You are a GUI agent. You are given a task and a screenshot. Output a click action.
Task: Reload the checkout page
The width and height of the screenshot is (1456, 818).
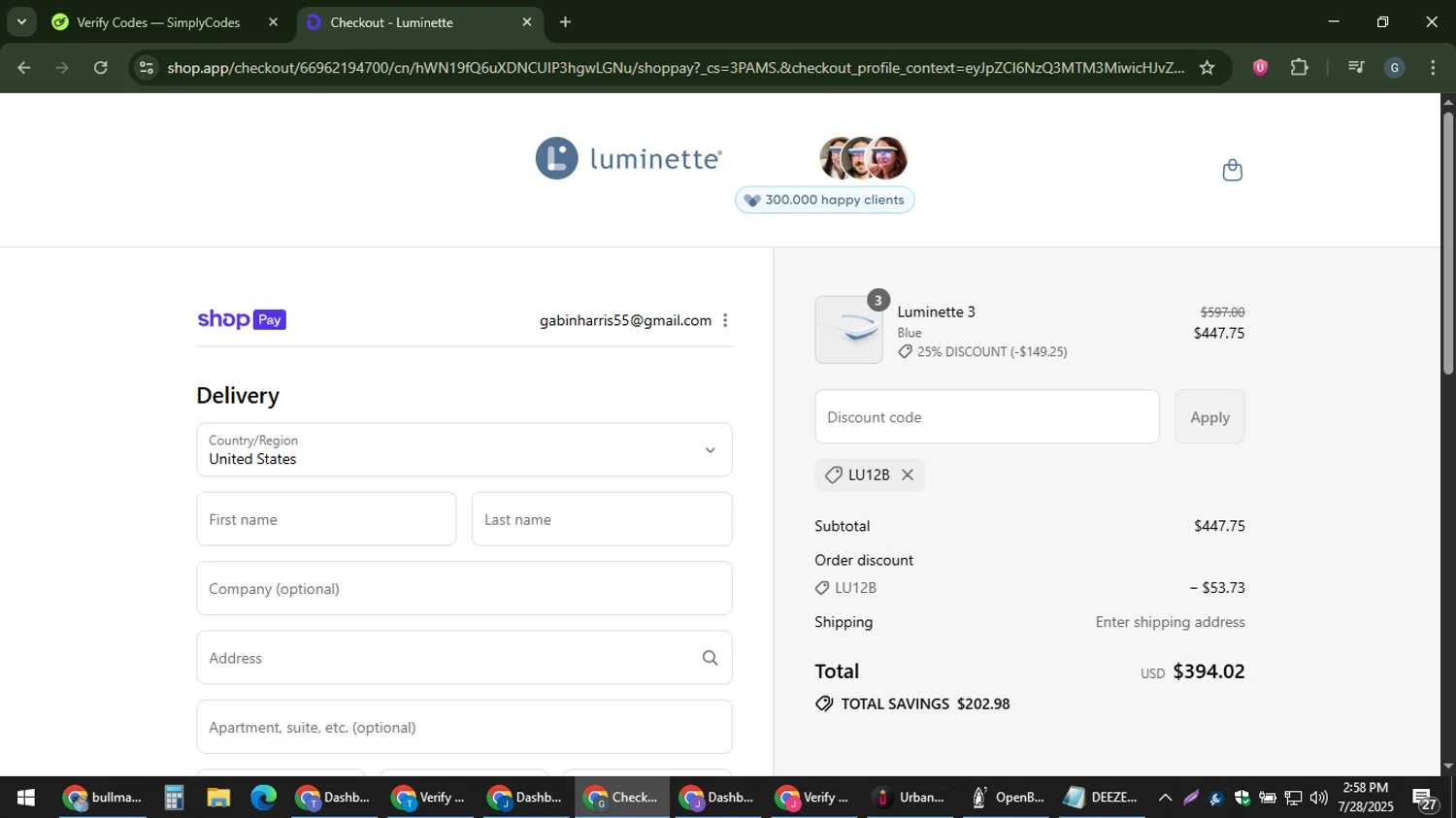point(101,67)
